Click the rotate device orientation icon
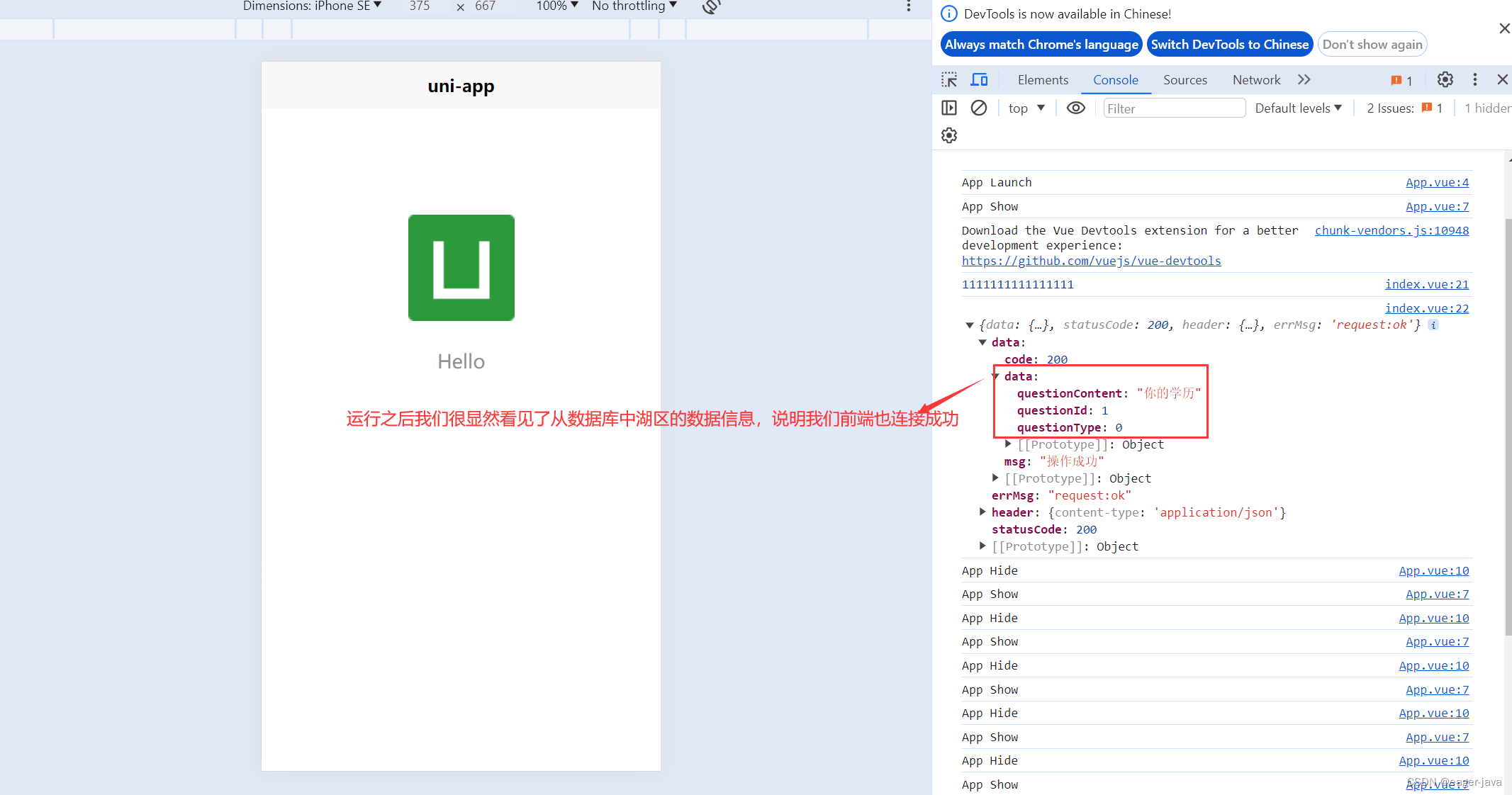This screenshot has width=1512, height=795. click(x=711, y=6)
